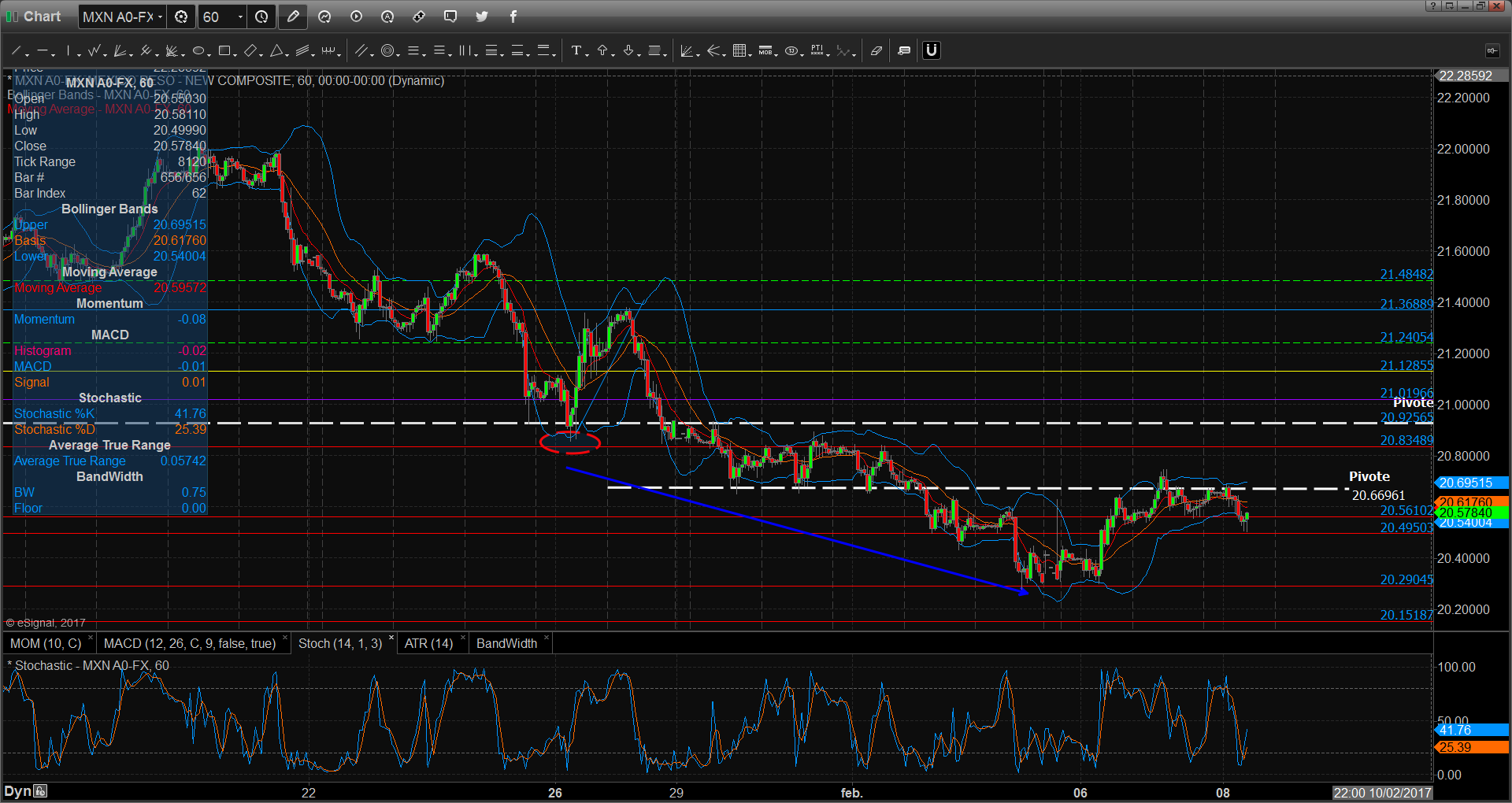Open dropdown arrow beside PTI tool
This screenshot has width=1512, height=803.
(828, 54)
